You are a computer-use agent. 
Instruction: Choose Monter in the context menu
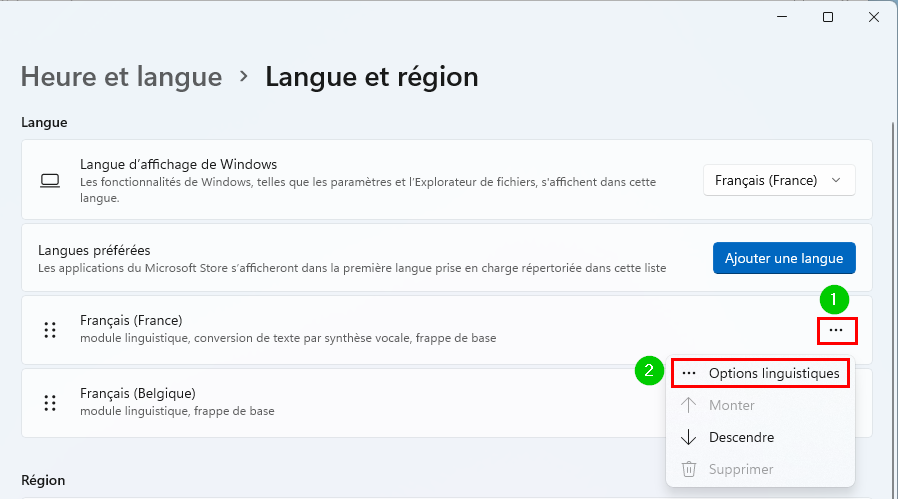(761, 405)
